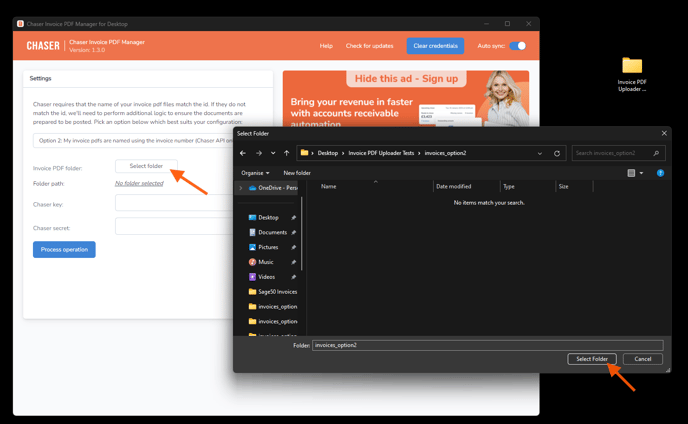Change the view layout icon

click(x=631, y=173)
